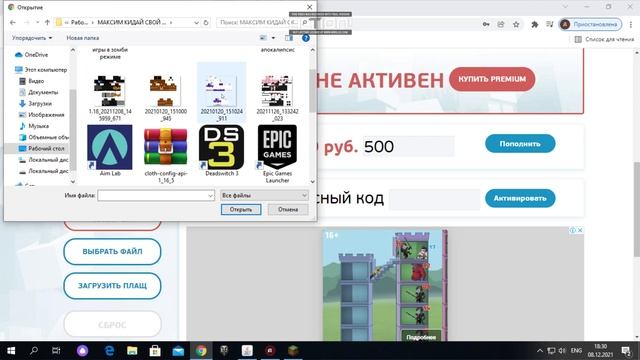Image resolution: width=640 pixels, height=360 pixels.
Task: Click the ad info icon
Action: point(573,231)
